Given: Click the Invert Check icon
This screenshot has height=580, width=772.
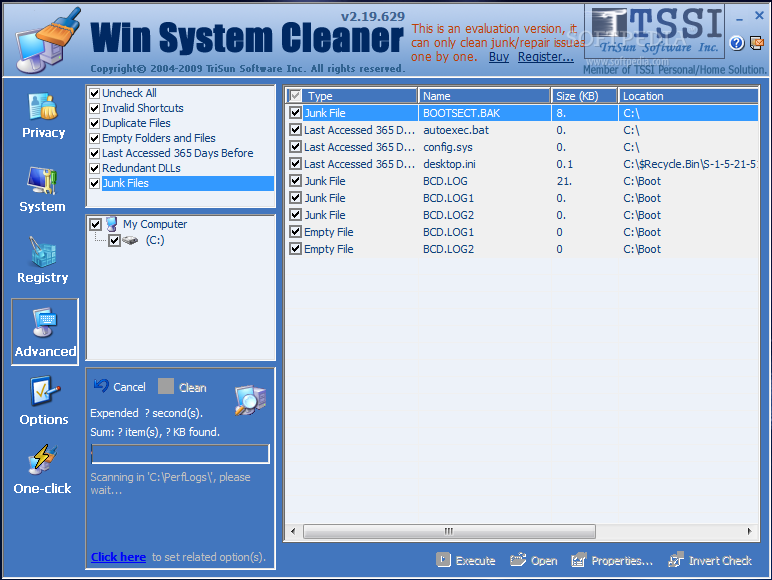Looking at the screenshot, I should click(x=676, y=559).
